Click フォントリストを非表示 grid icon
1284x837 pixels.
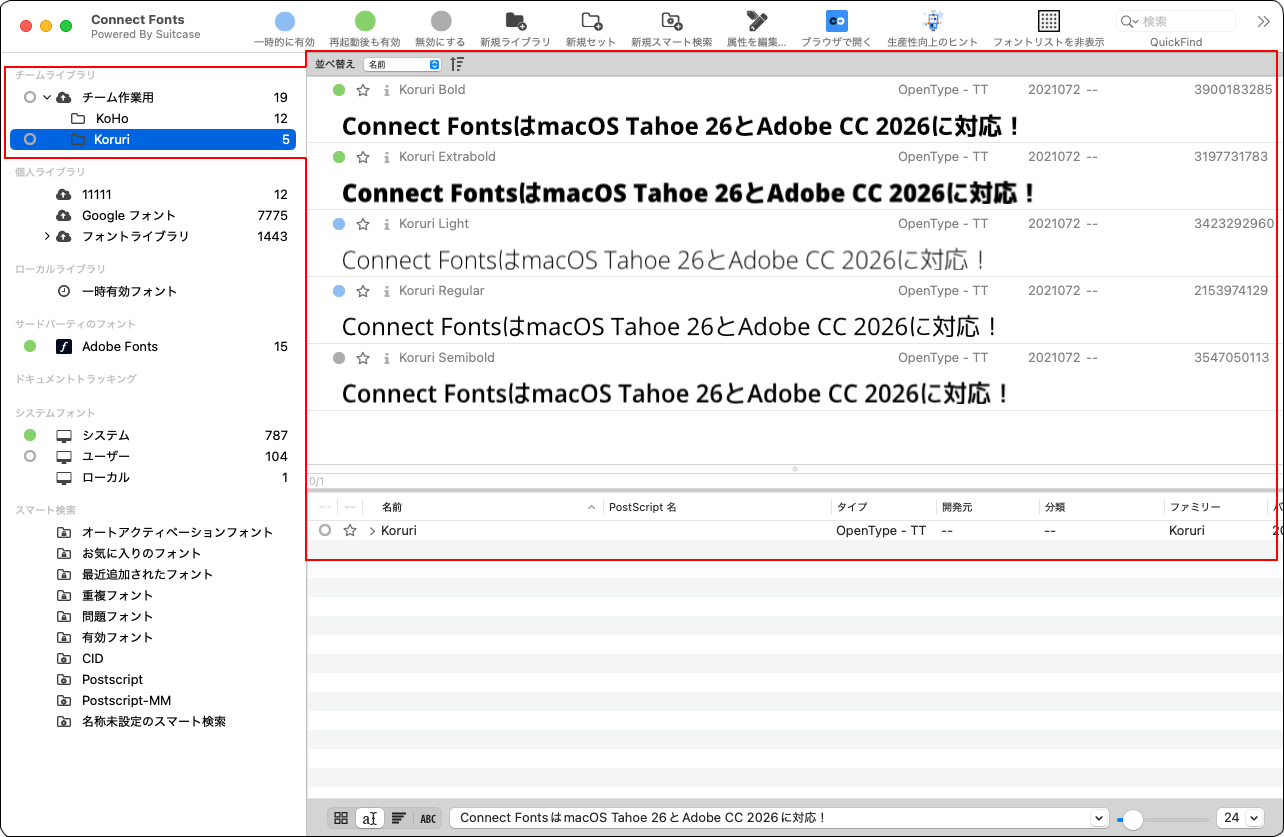click(x=1049, y=21)
